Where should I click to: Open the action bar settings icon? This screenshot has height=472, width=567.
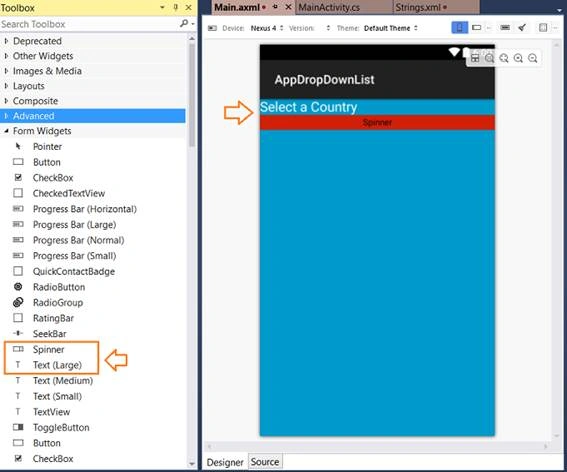pos(505,27)
